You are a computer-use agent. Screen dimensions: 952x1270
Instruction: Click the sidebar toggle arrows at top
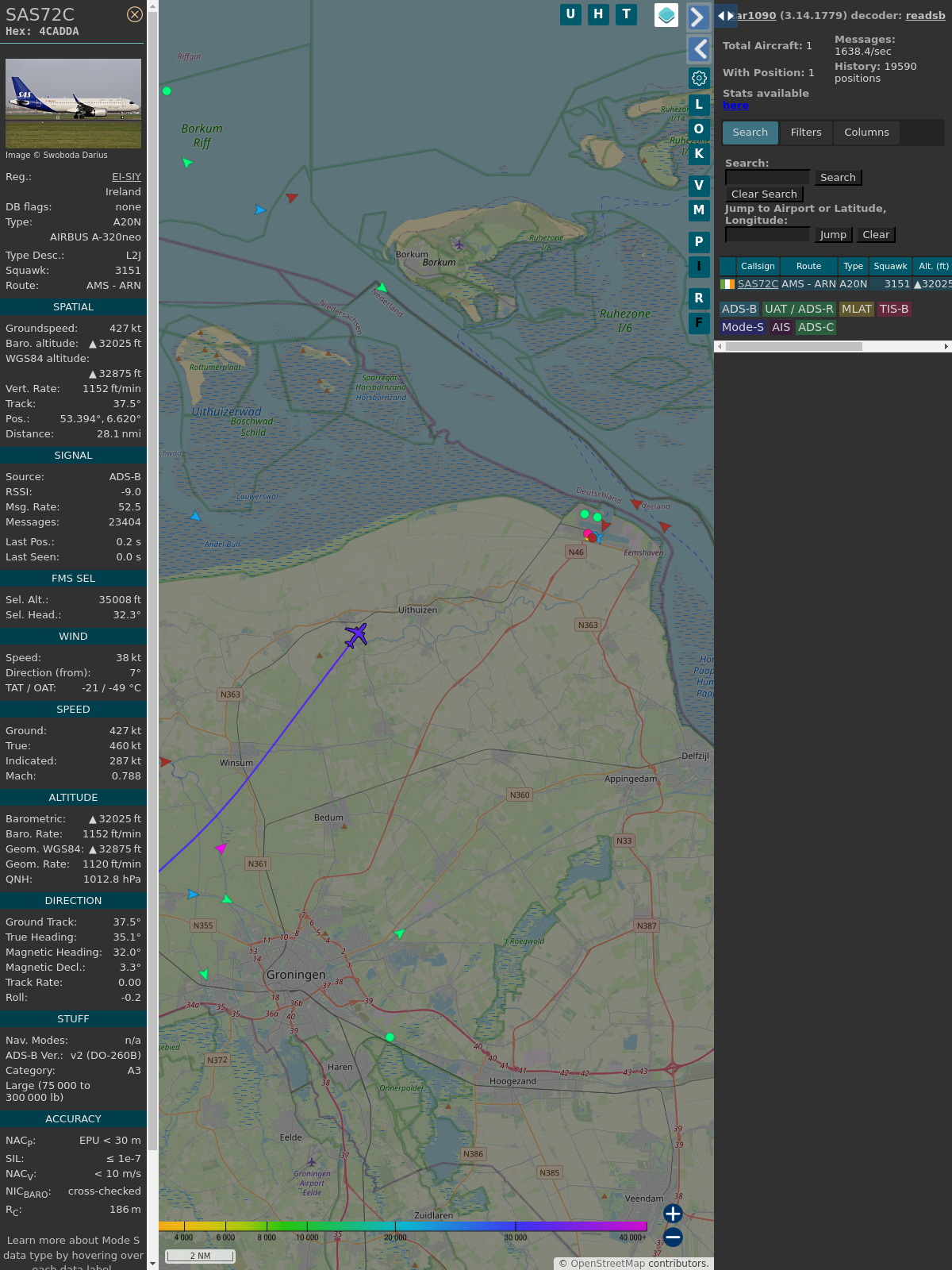(726, 16)
